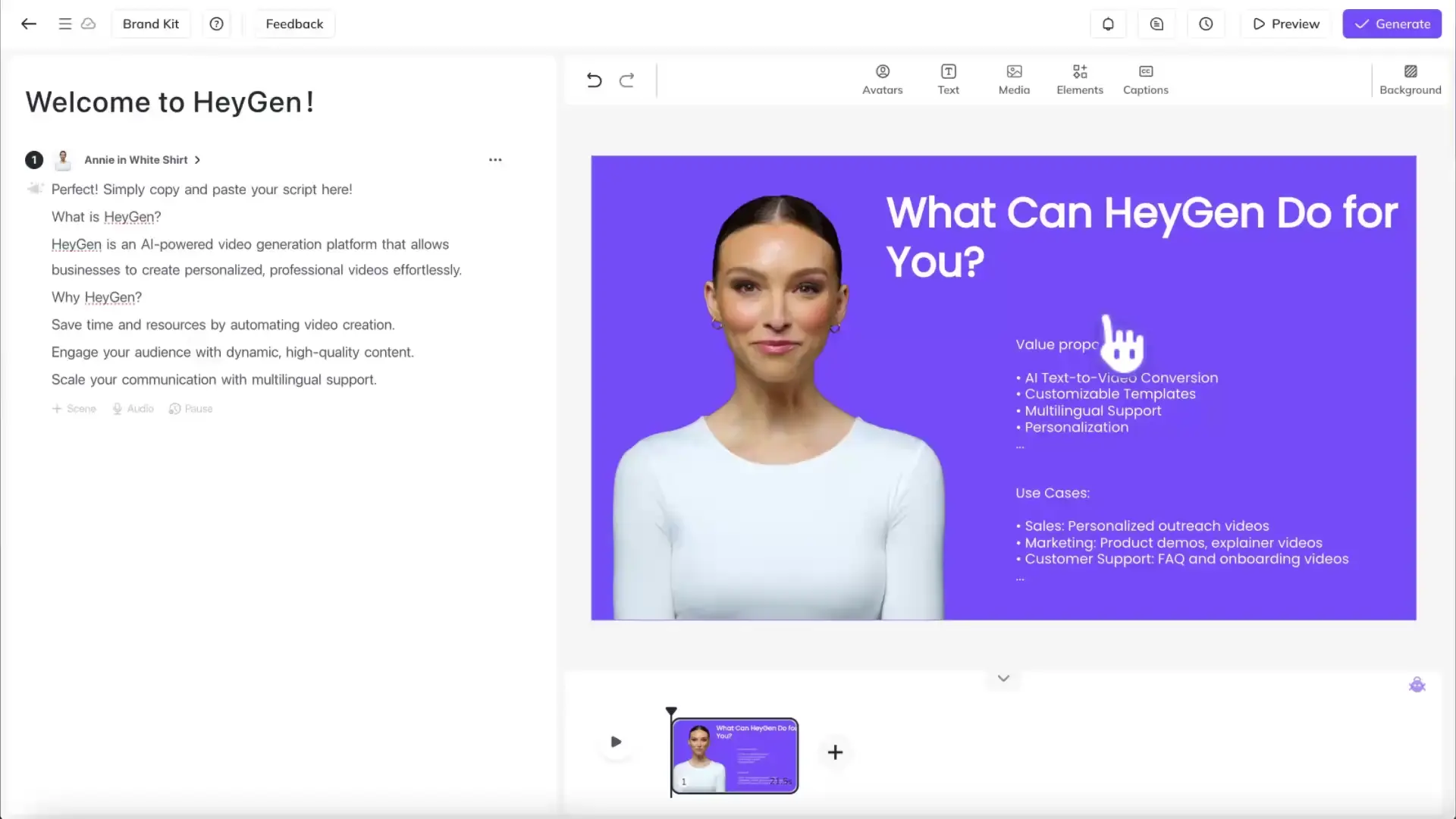The width and height of the screenshot is (1456, 819).
Task: Select scene 1 thumbnail in timeline
Action: pyautogui.click(x=734, y=755)
